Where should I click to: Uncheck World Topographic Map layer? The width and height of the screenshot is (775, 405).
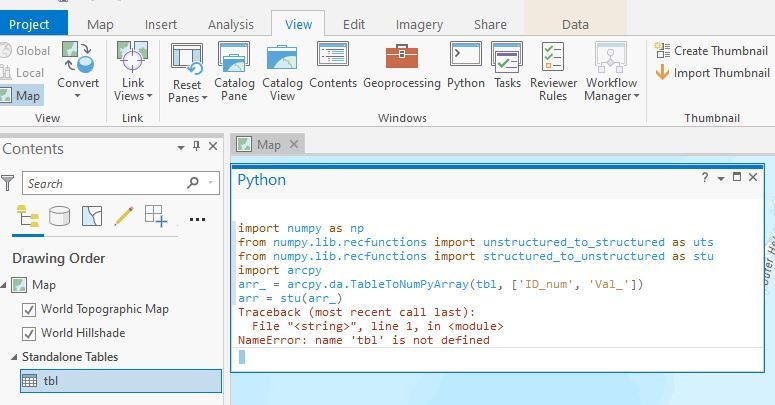click(x=28, y=309)
